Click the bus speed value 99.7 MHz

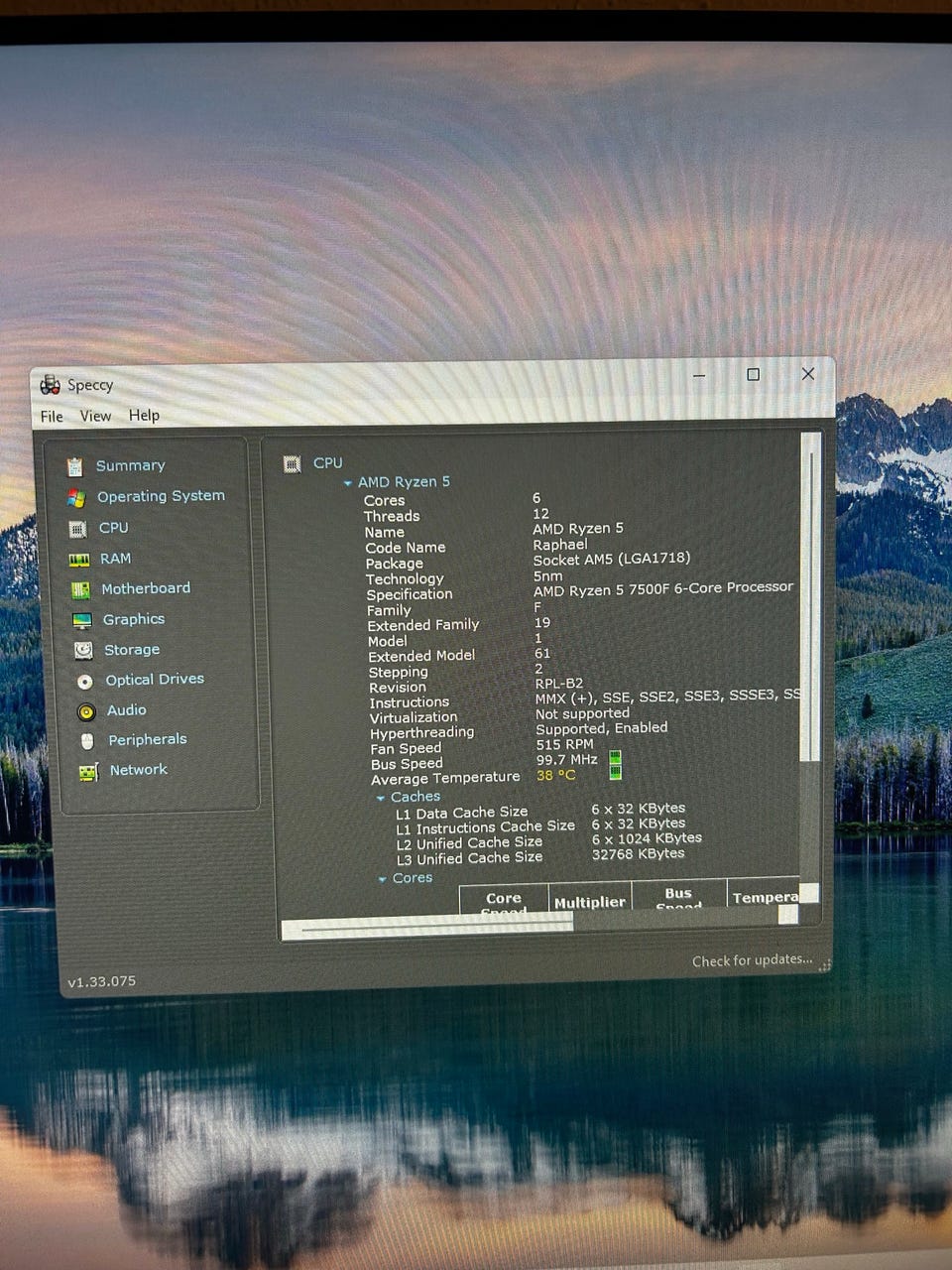tap(566, 760)
